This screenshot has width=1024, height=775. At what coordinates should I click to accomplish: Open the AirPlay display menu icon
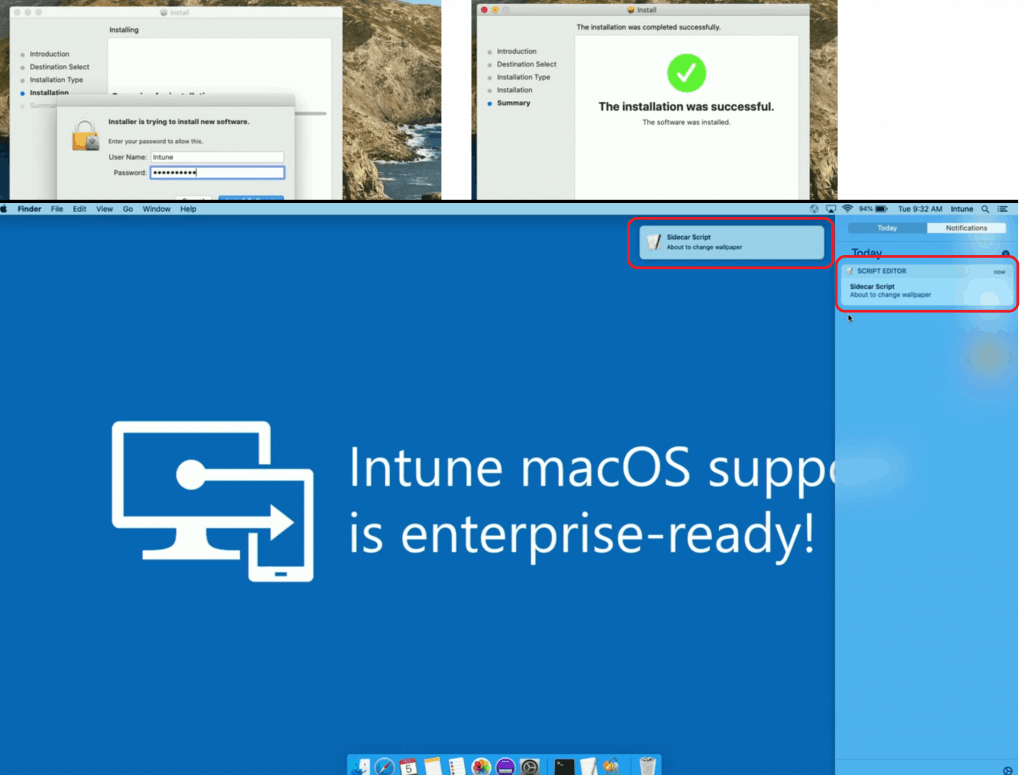831,209
